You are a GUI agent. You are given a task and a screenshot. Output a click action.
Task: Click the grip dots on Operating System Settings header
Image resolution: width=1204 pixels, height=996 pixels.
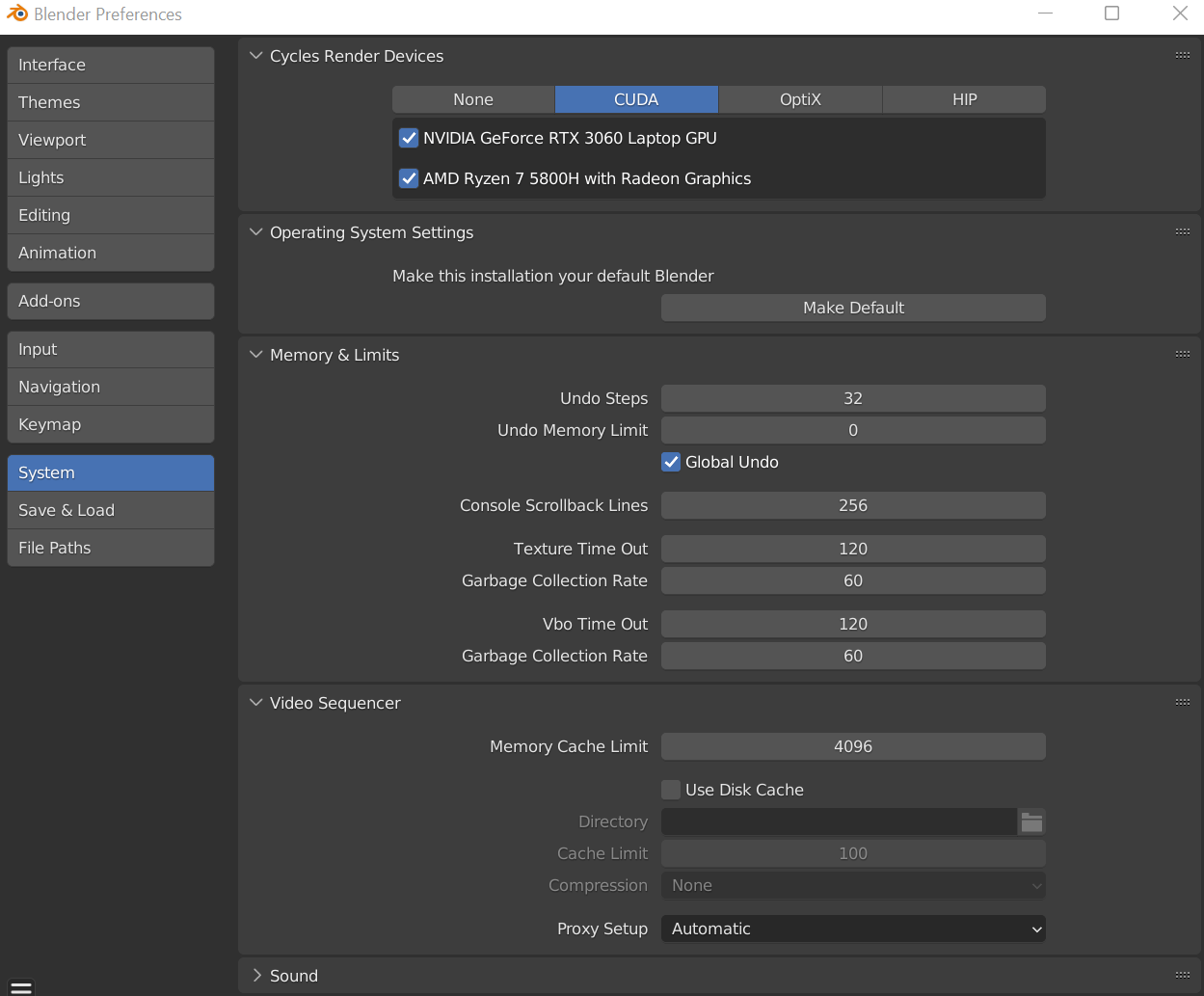click(1182, 231)
